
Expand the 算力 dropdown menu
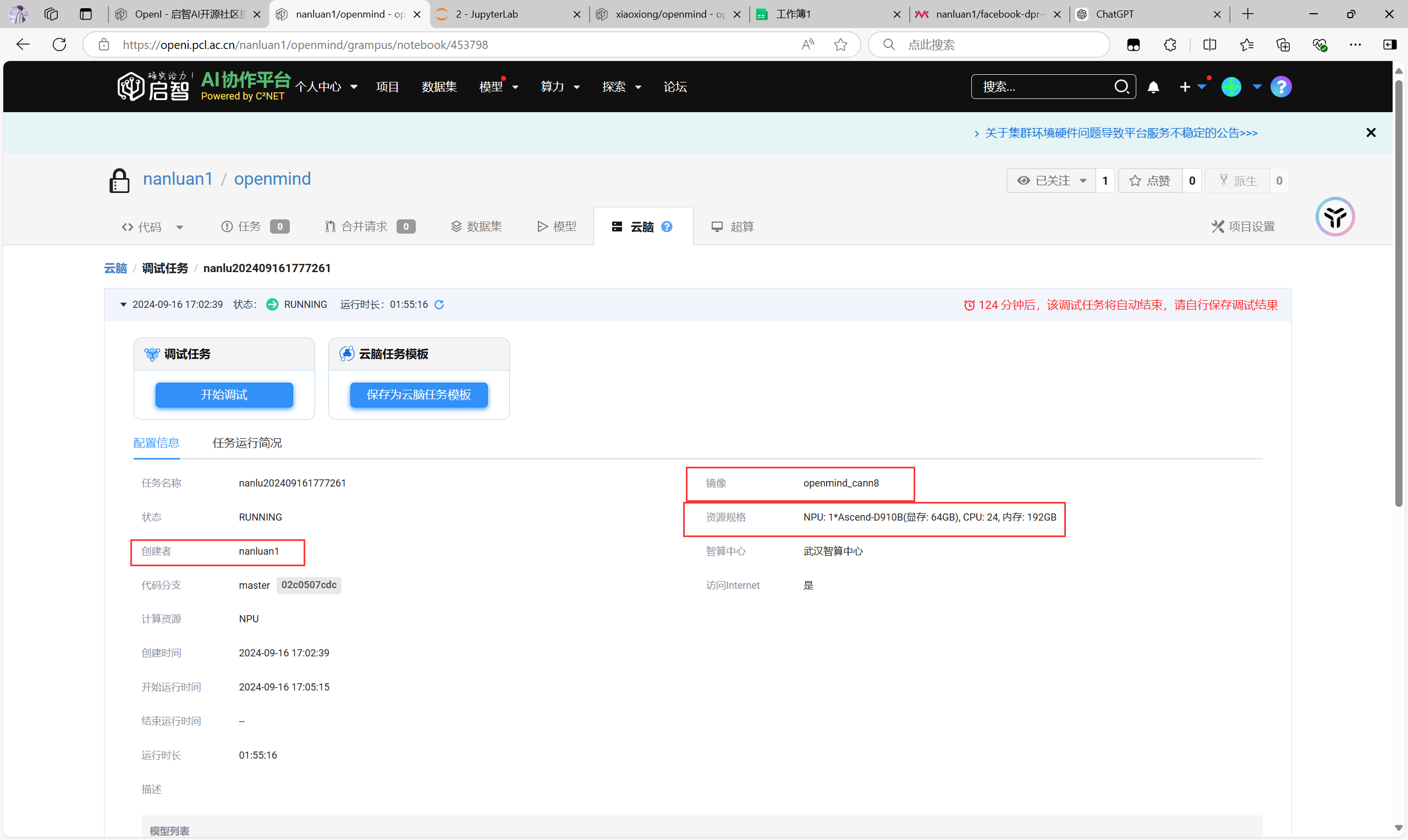click(560, 87)
